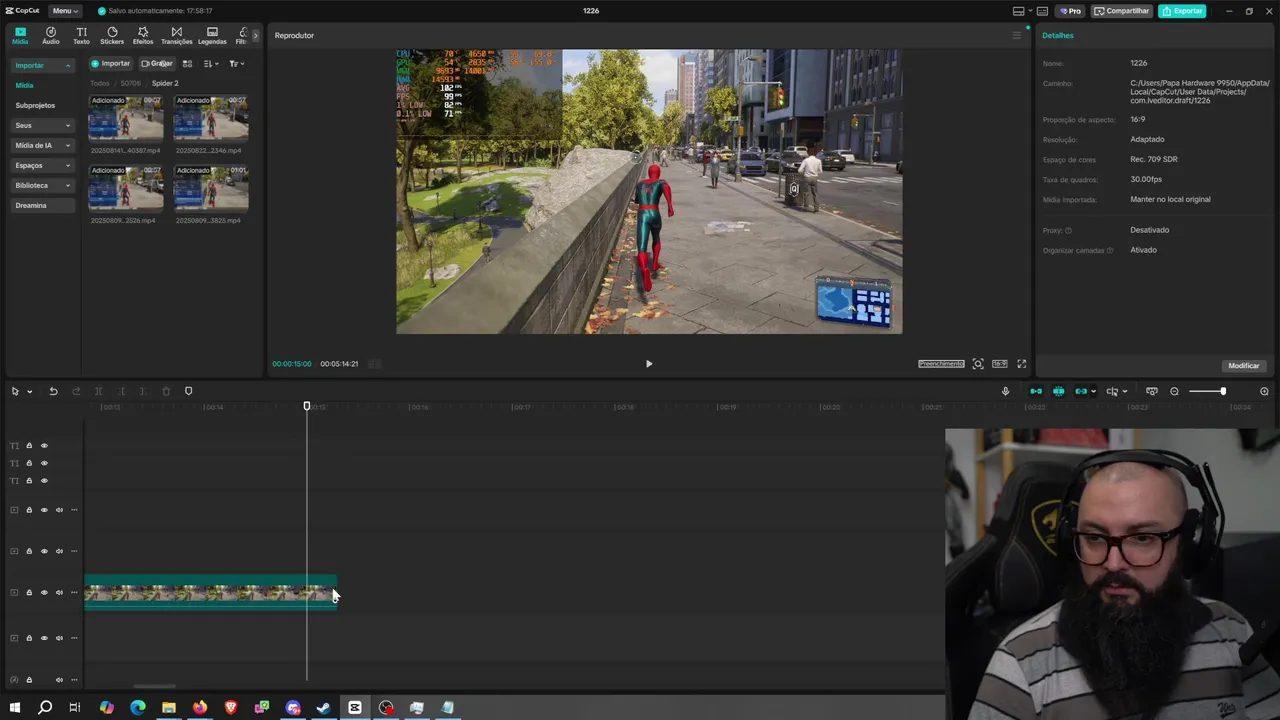Viewport: 1280px width, 720px height.
Task: Expand the Mídia de IA section
Action: [x=42, y=145]
